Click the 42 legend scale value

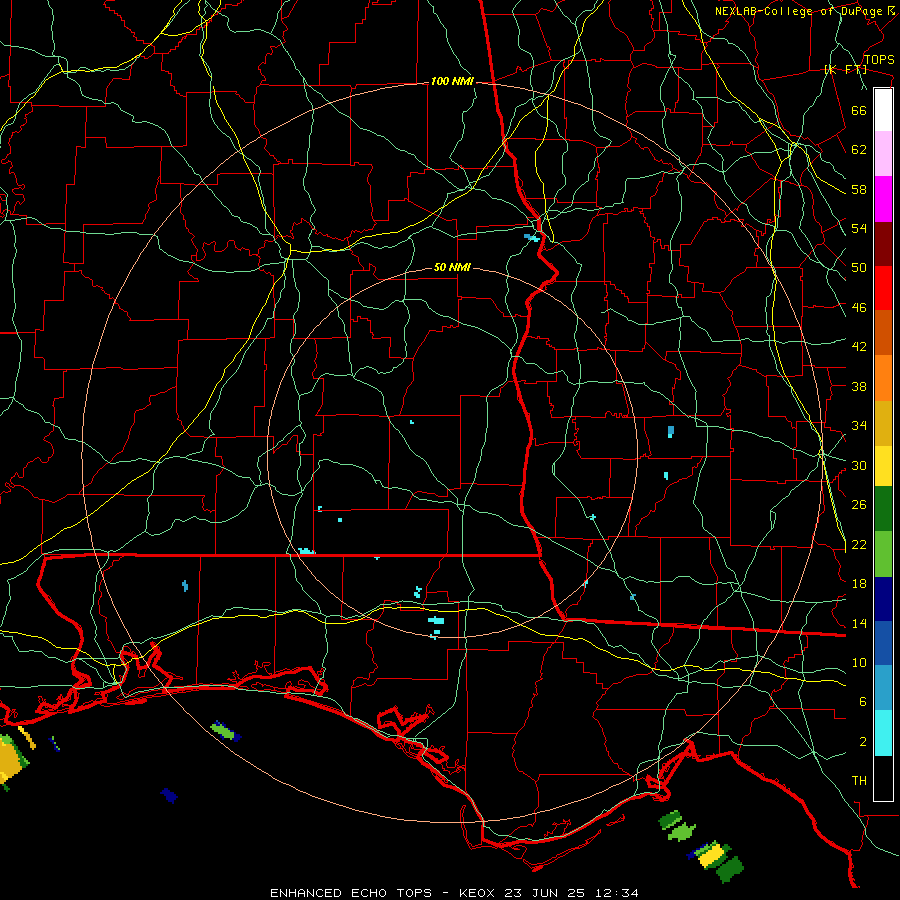point(859,347)
